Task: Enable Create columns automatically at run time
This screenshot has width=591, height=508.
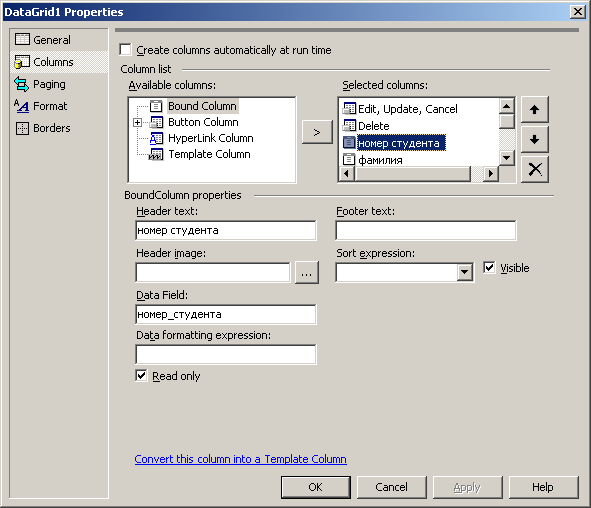Action: (125, 50)
